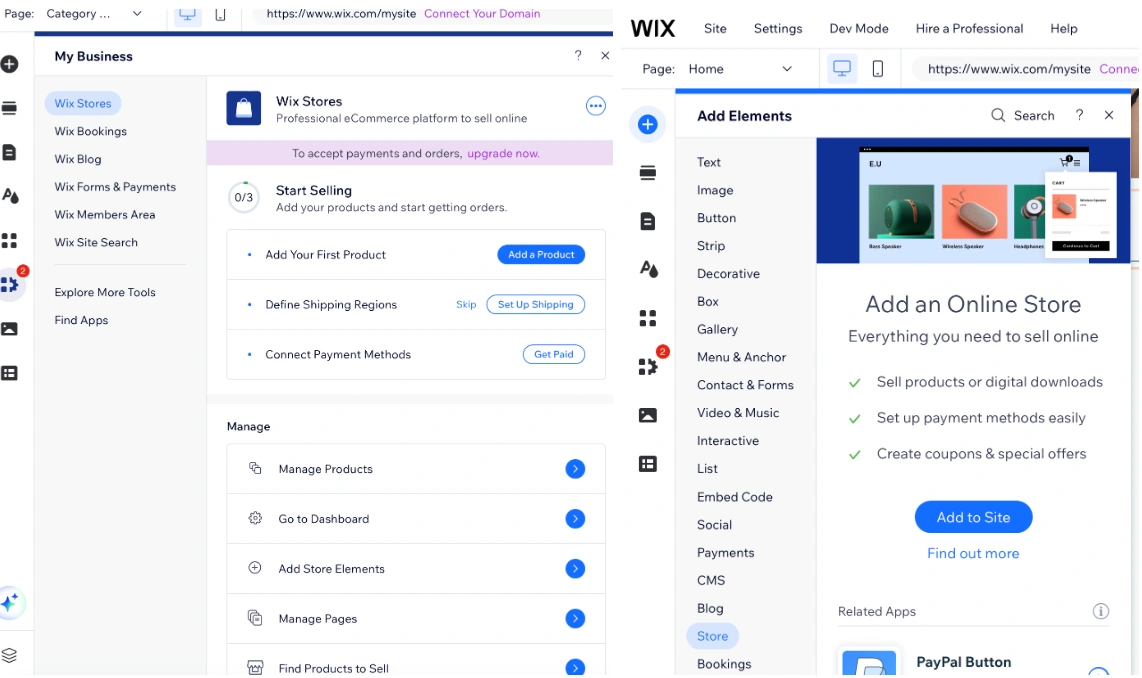Open Site Design icon in right editor sidebar

click(x=648, y=269)
